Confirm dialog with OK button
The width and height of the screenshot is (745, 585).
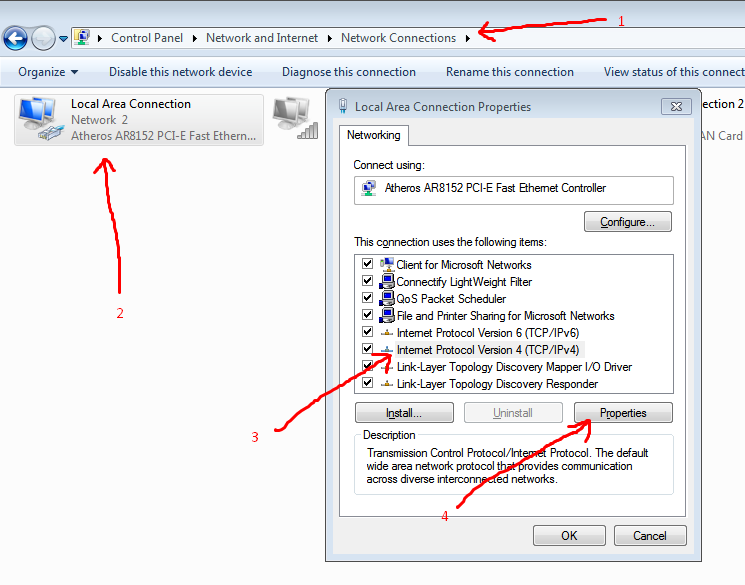point(569,536)
